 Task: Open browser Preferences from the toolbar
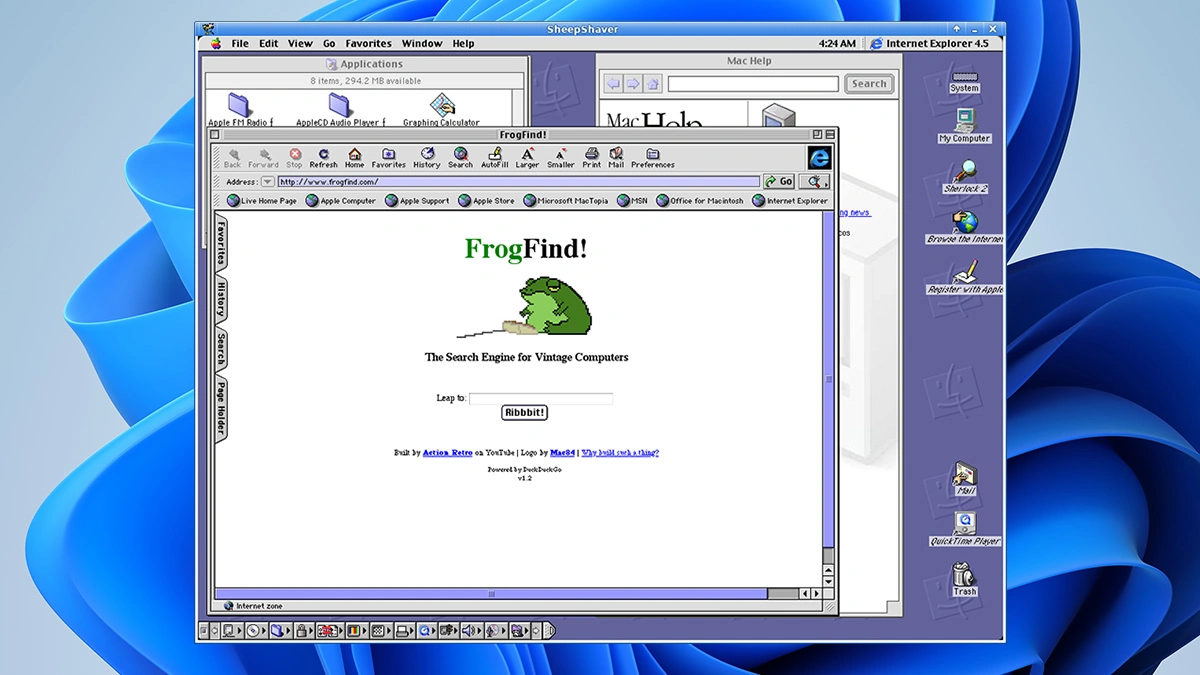pyautogui.click(x=652, y=157)
